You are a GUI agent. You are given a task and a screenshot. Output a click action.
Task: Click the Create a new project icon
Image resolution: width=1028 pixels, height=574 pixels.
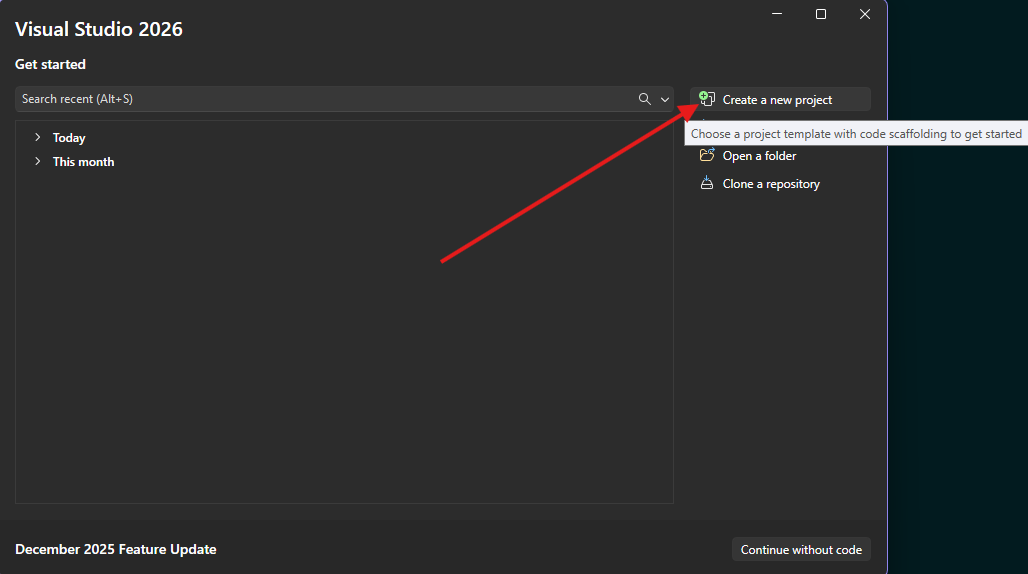pos(707,99)
